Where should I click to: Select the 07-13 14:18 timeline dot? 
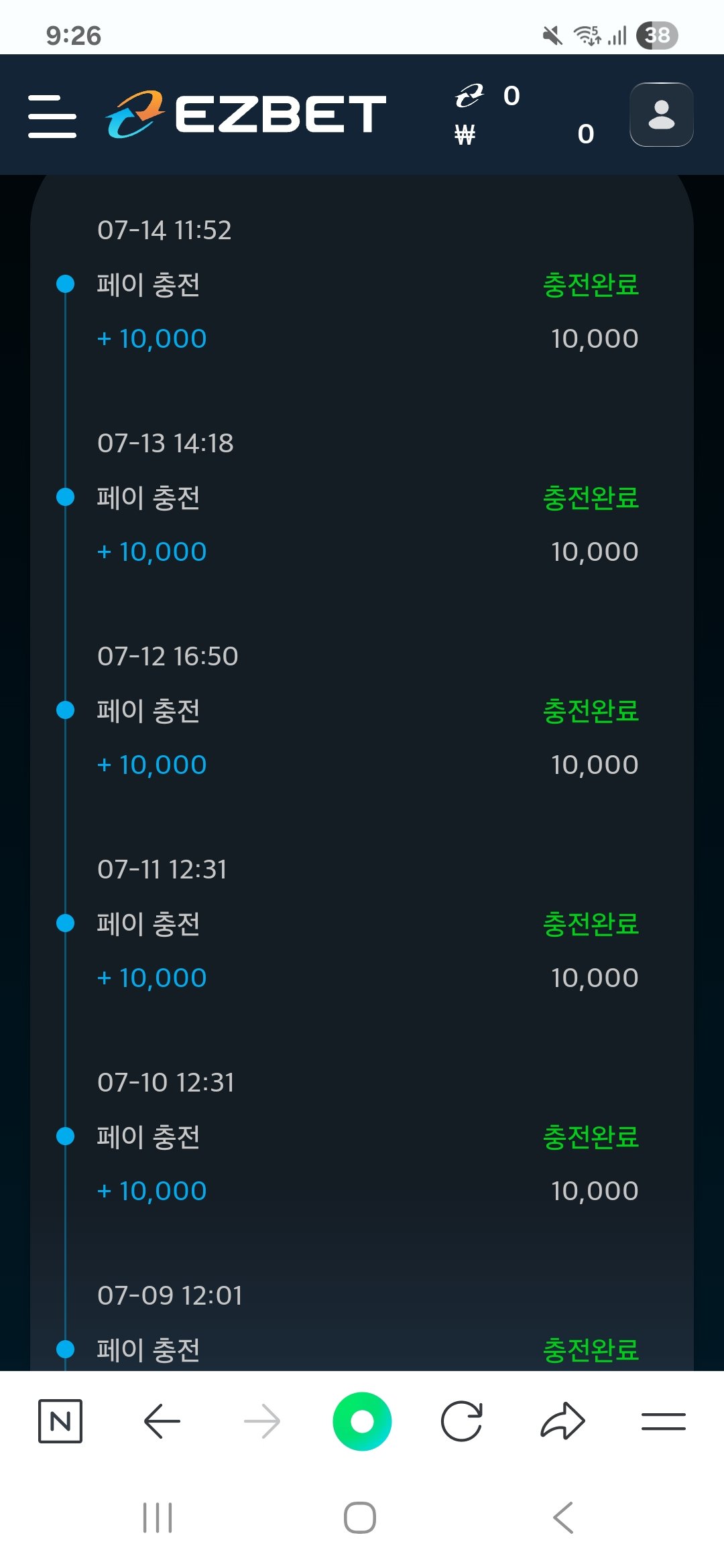tap(66, 497)
